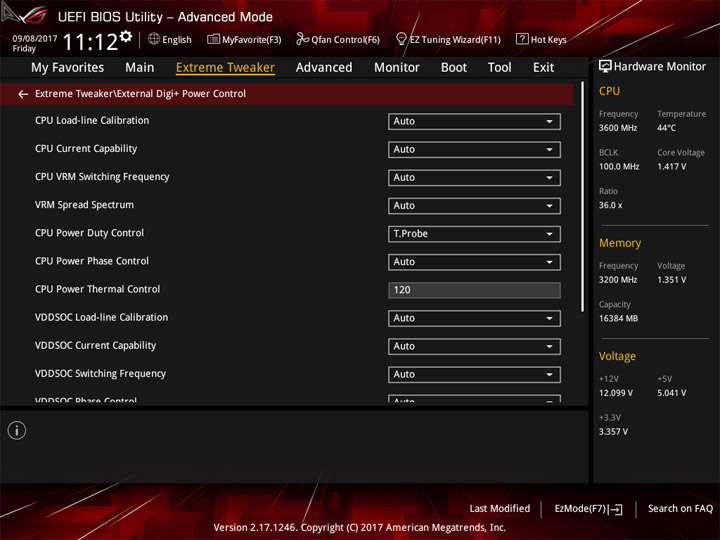Select VDDSOC Load-line Calibration label
The height and width of the screenshot is (540, 720).
click(101, 317)
